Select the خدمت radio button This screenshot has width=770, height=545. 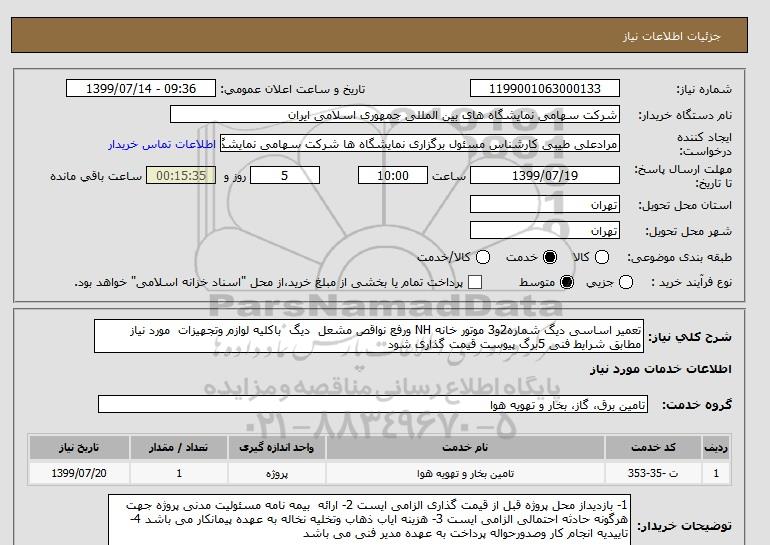(x=550, y=257)
